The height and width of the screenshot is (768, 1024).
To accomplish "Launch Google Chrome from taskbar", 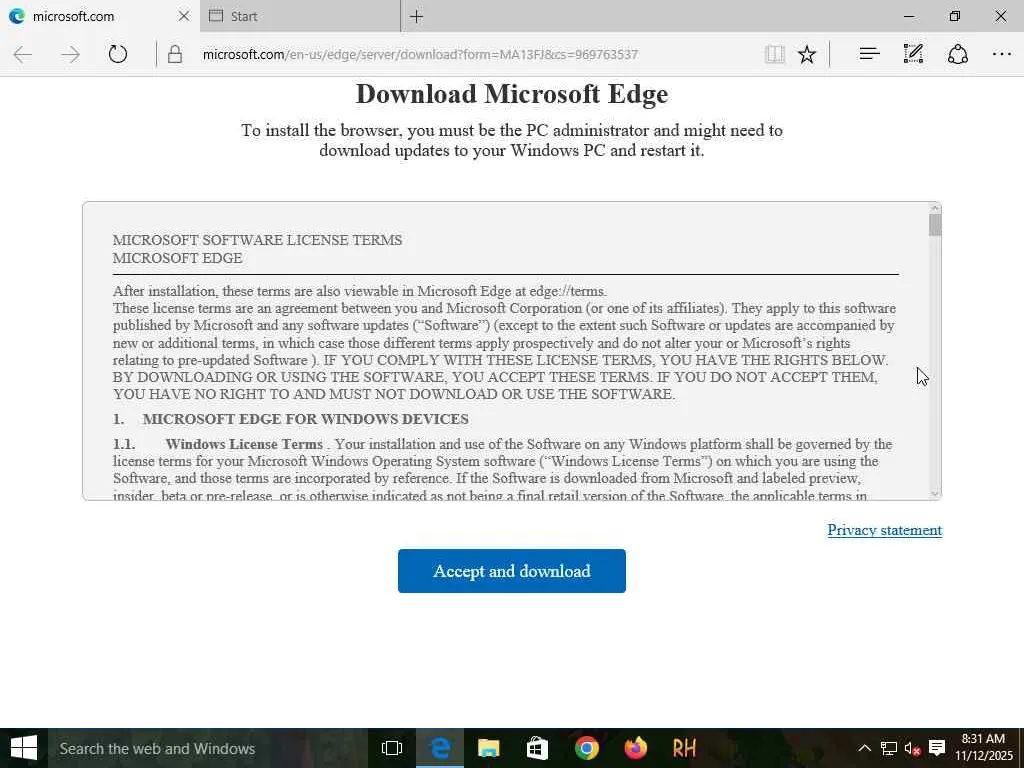I will 586,748.
